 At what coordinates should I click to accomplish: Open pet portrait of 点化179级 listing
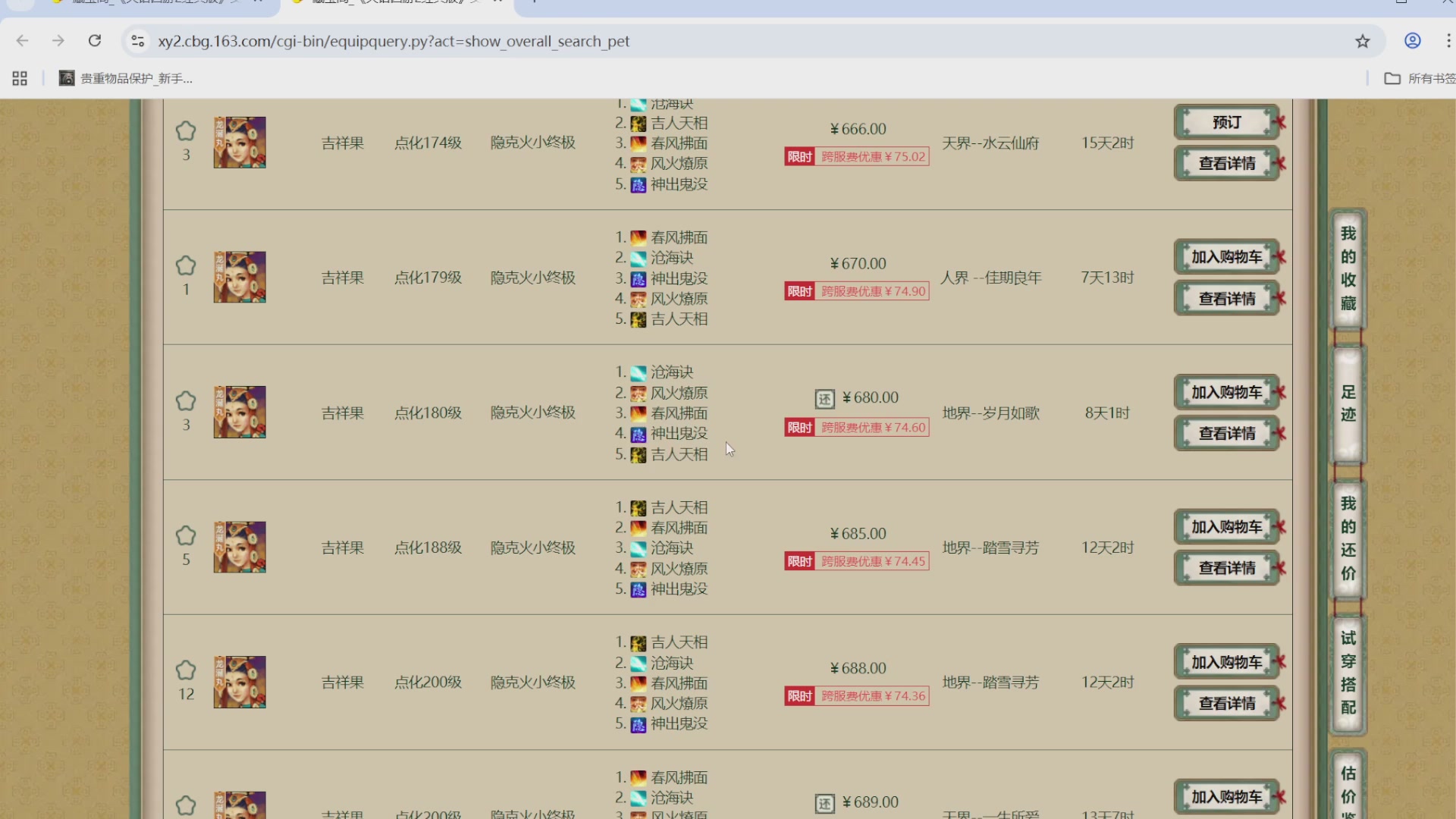click(240, 278)
